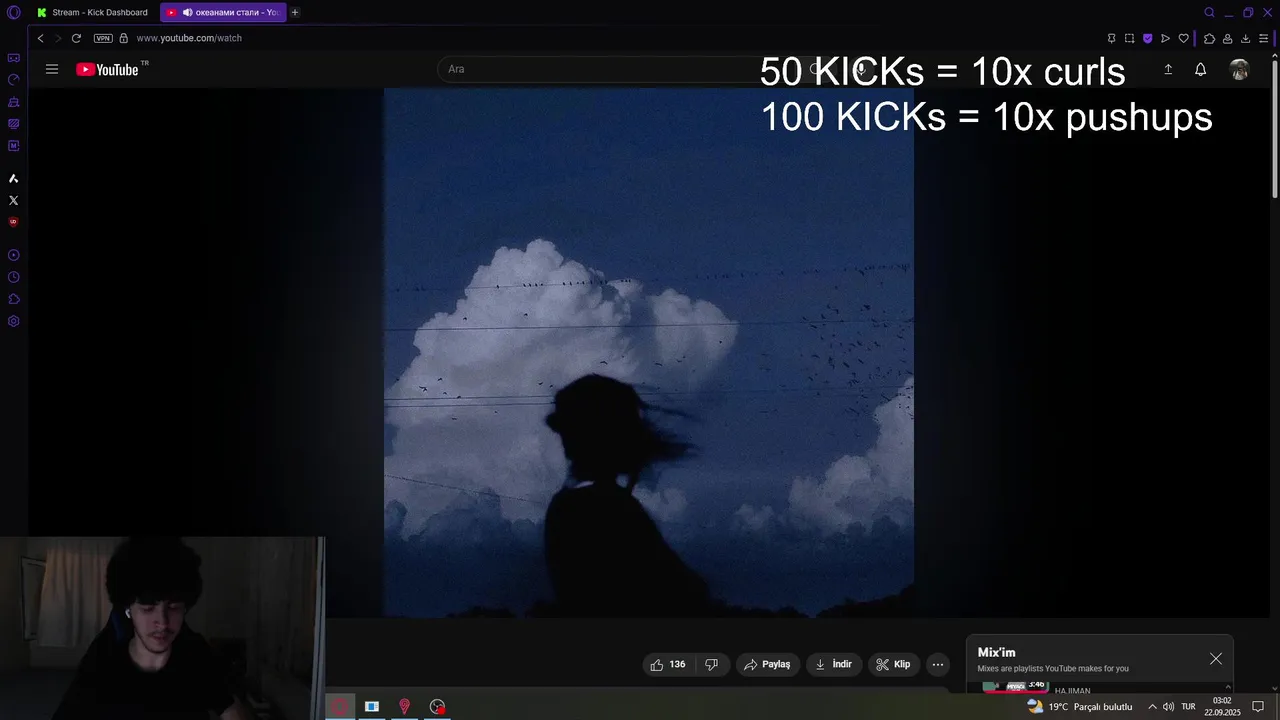
Task: Open clock showing 03:02 22.09.2025
Action: pyautogui.click(x=1222, y=706)
